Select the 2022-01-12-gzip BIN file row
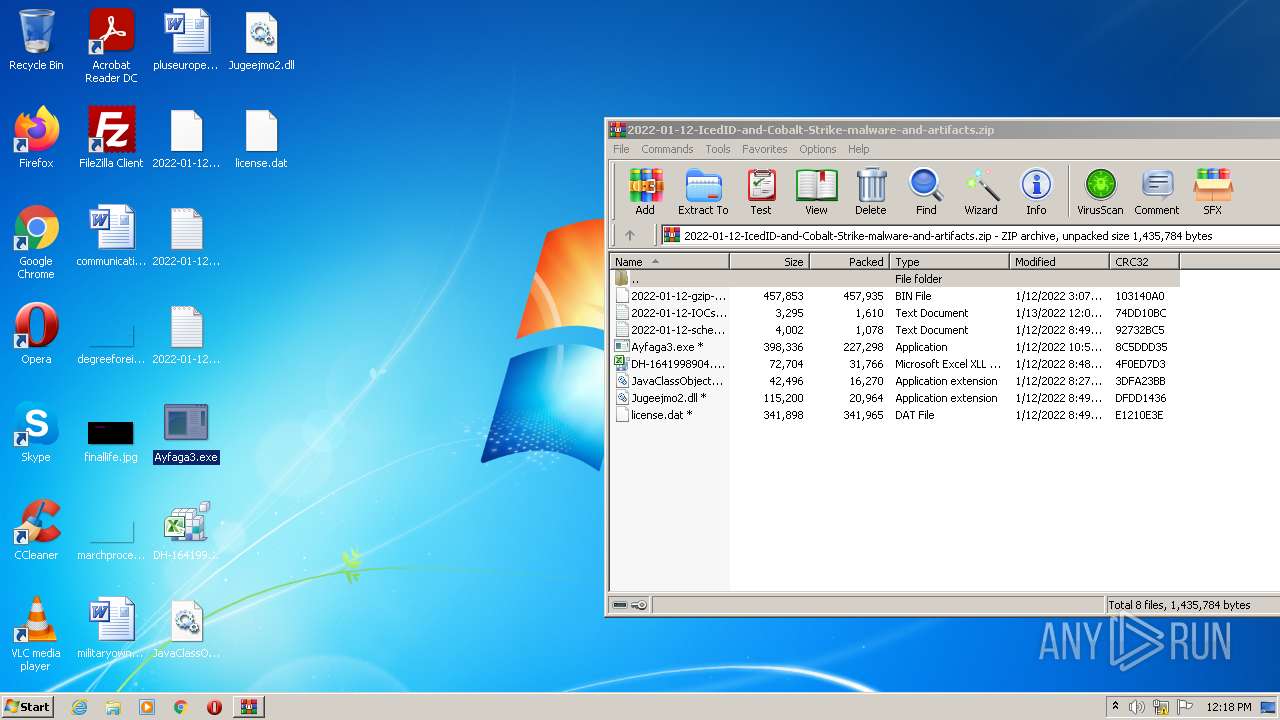 pyautogui.click(x=895, y=296)
